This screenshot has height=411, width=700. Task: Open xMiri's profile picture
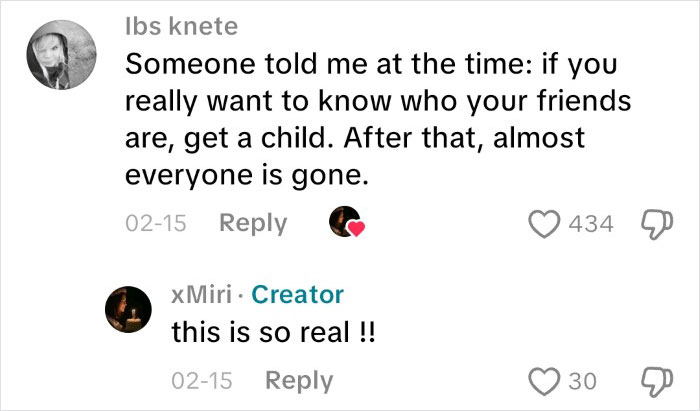point(129,312)
